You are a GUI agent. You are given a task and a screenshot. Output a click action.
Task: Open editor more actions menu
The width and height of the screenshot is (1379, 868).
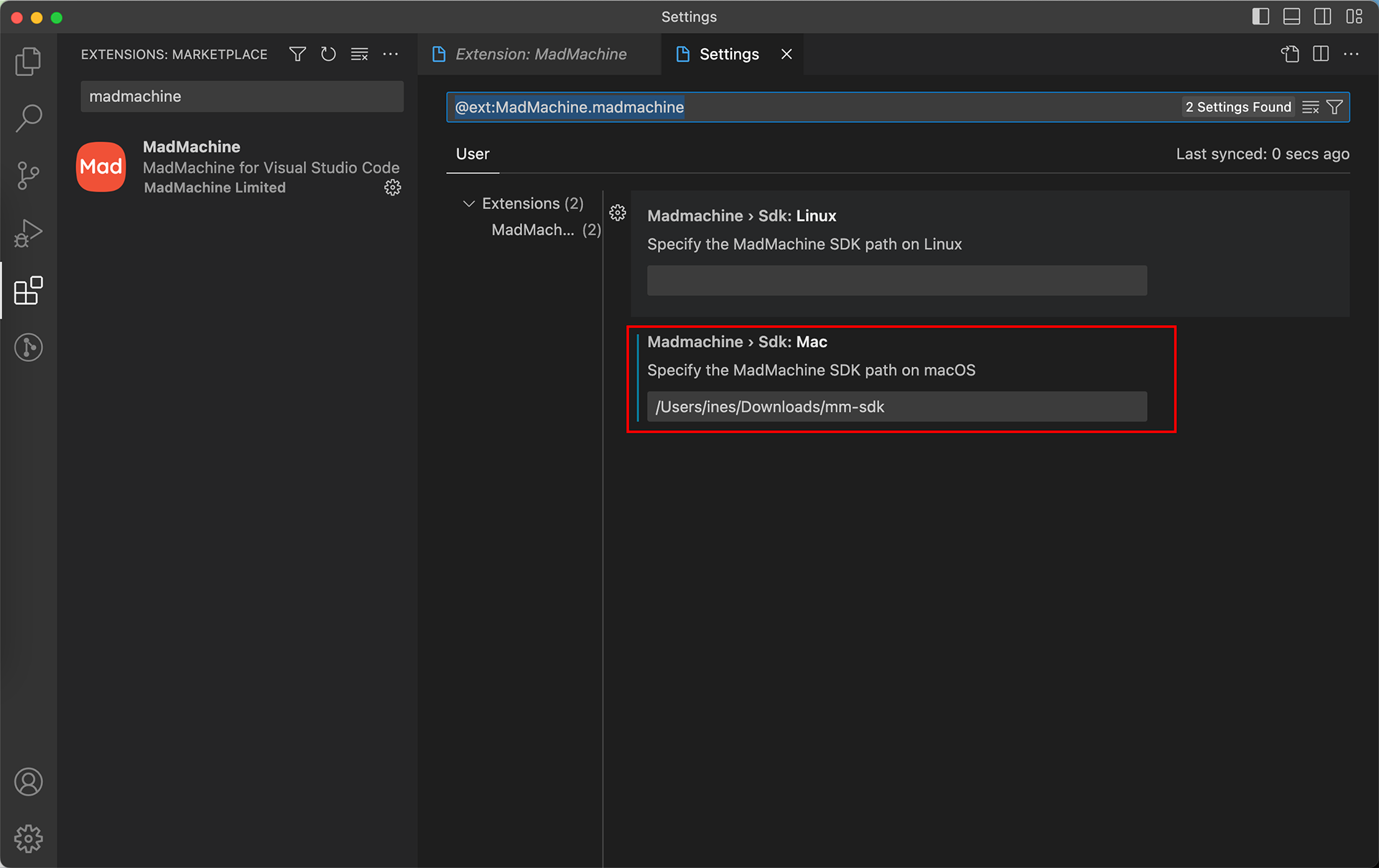click(1351, 54)
